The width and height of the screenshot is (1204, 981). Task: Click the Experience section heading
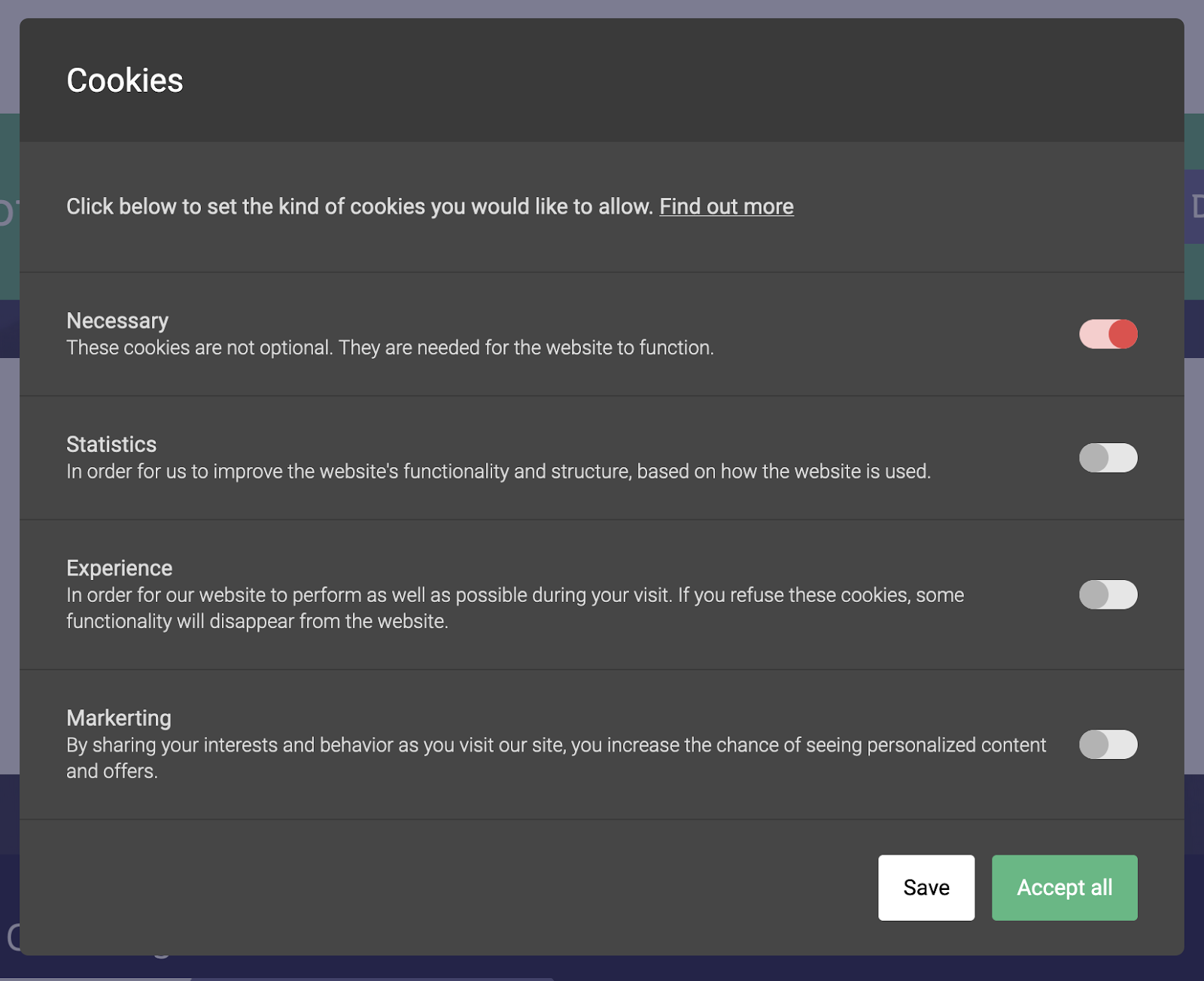tap(119, 567)
